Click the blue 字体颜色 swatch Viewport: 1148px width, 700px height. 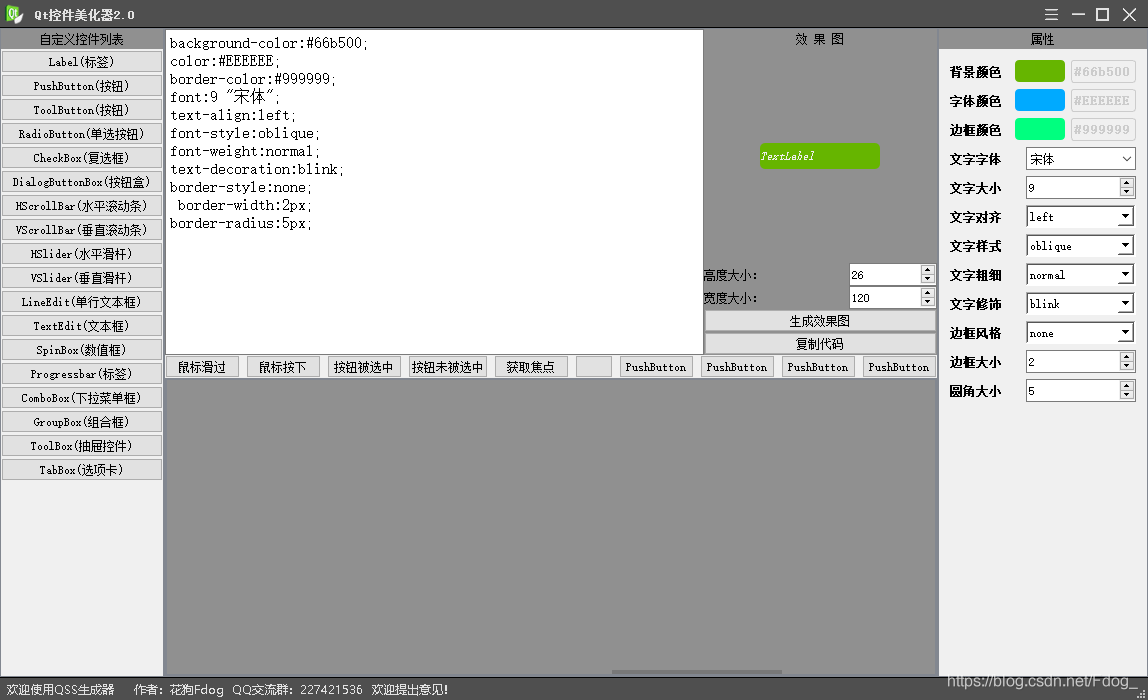1040,100
